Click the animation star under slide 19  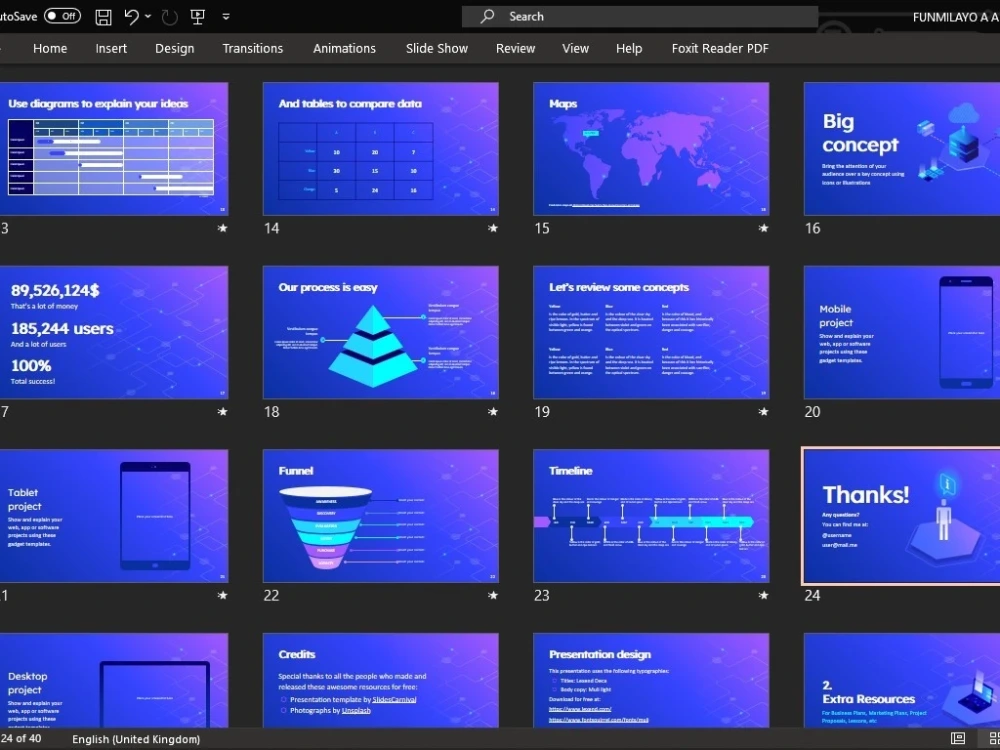tap(763, 411)
